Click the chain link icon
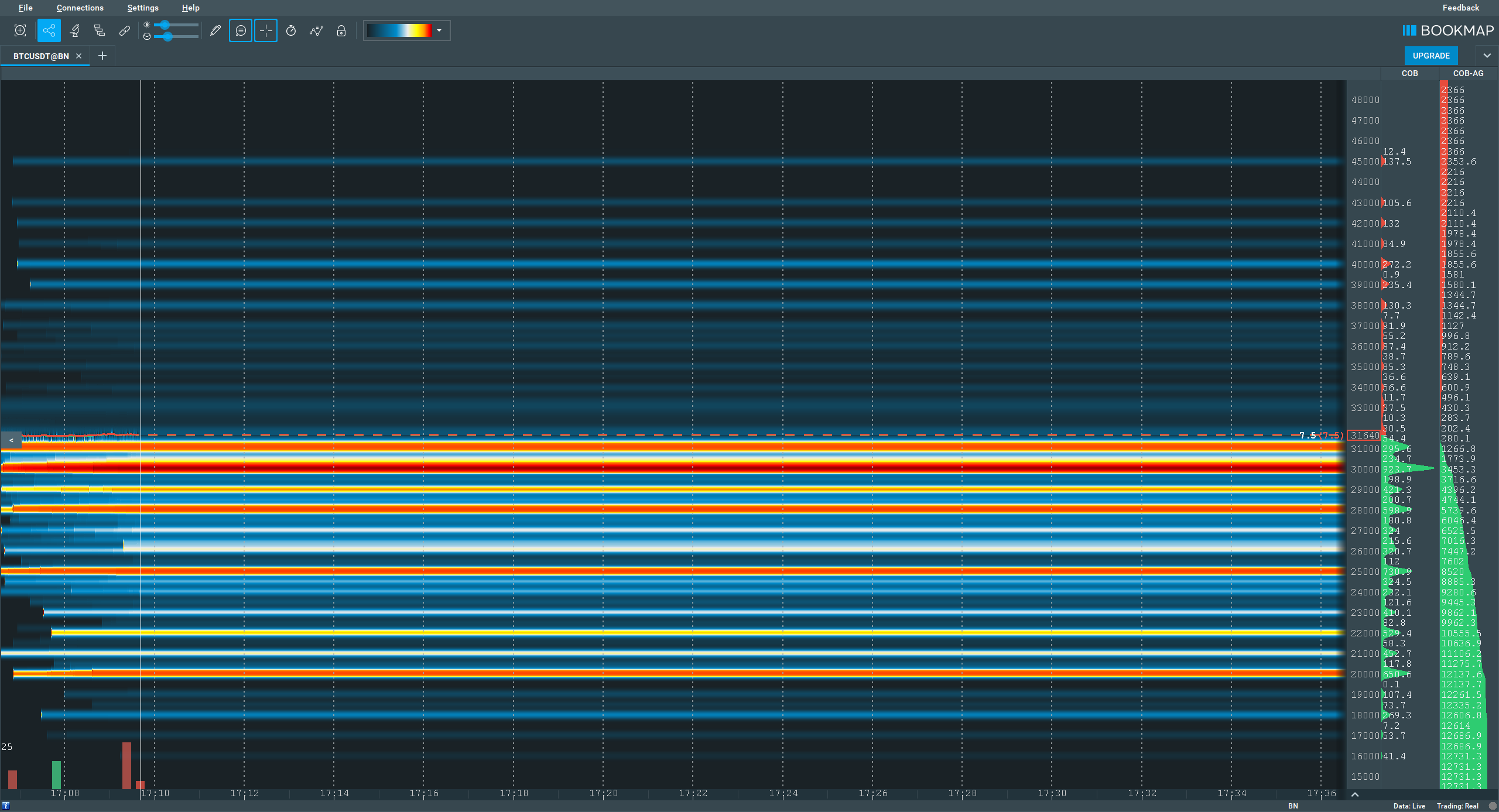Viewport: 1499px width, 812px height. 125,30
